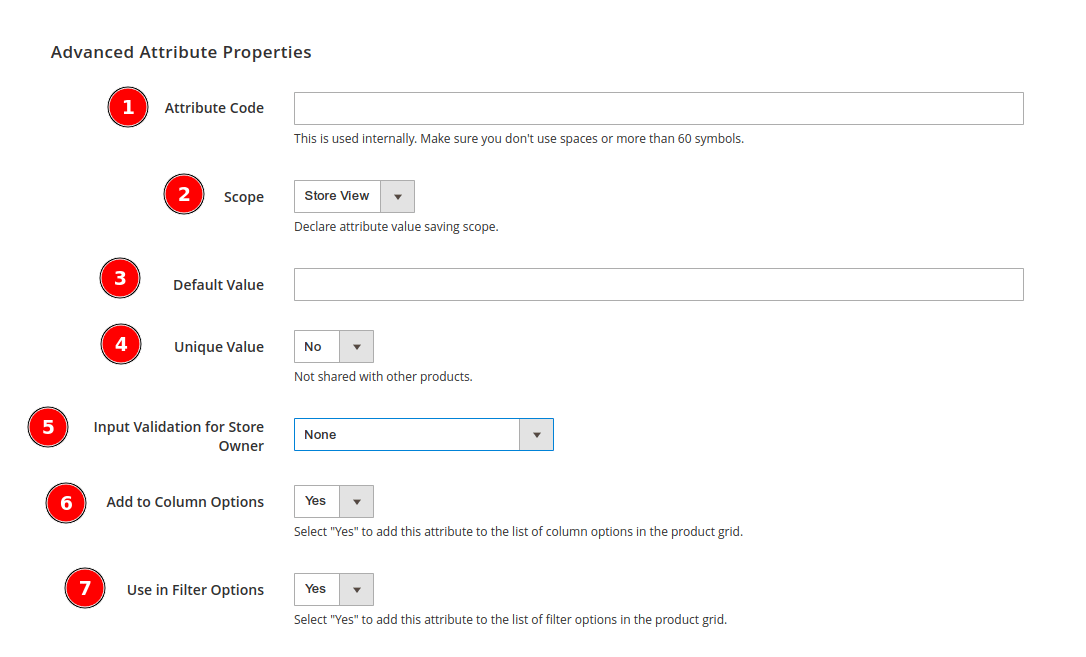Click the Add to Column Options label
Viewport: 1086px width, 657px height.
pos(185,502)
